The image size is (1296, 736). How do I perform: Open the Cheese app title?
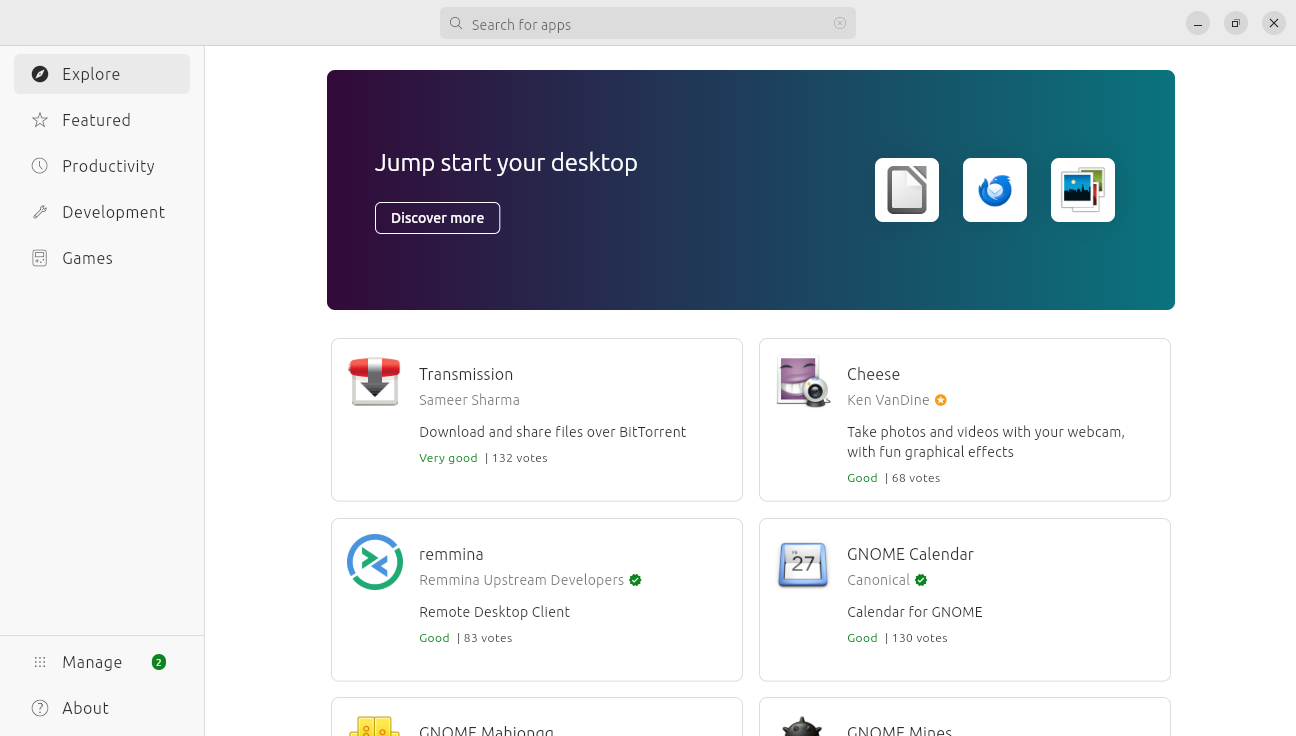(873, 374)
